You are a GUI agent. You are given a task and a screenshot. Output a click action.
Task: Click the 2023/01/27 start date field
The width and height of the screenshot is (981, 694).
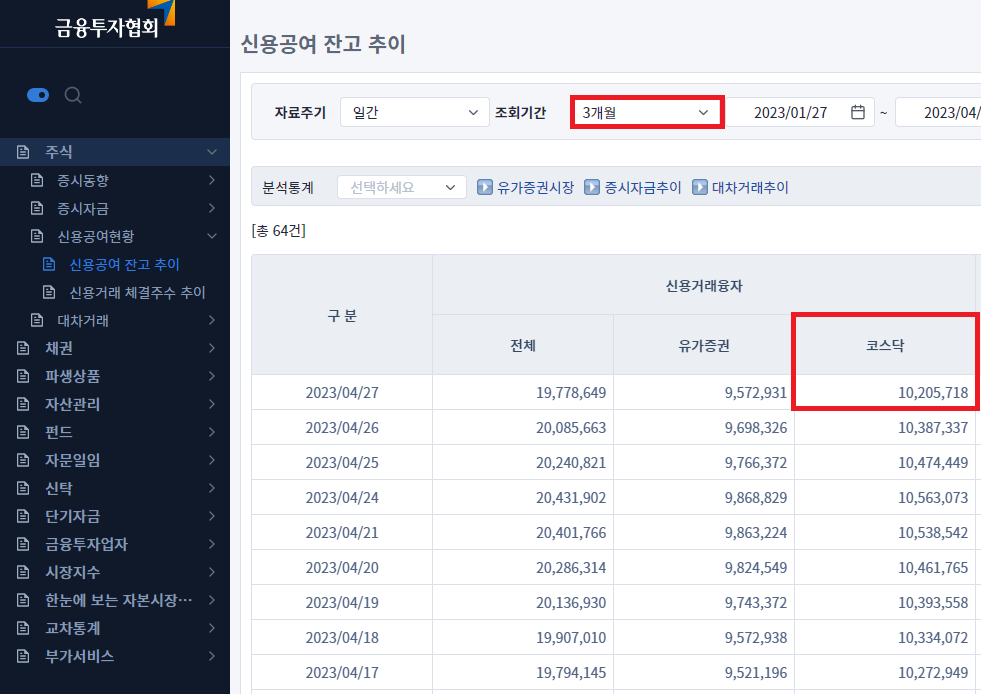coord(799,112)
